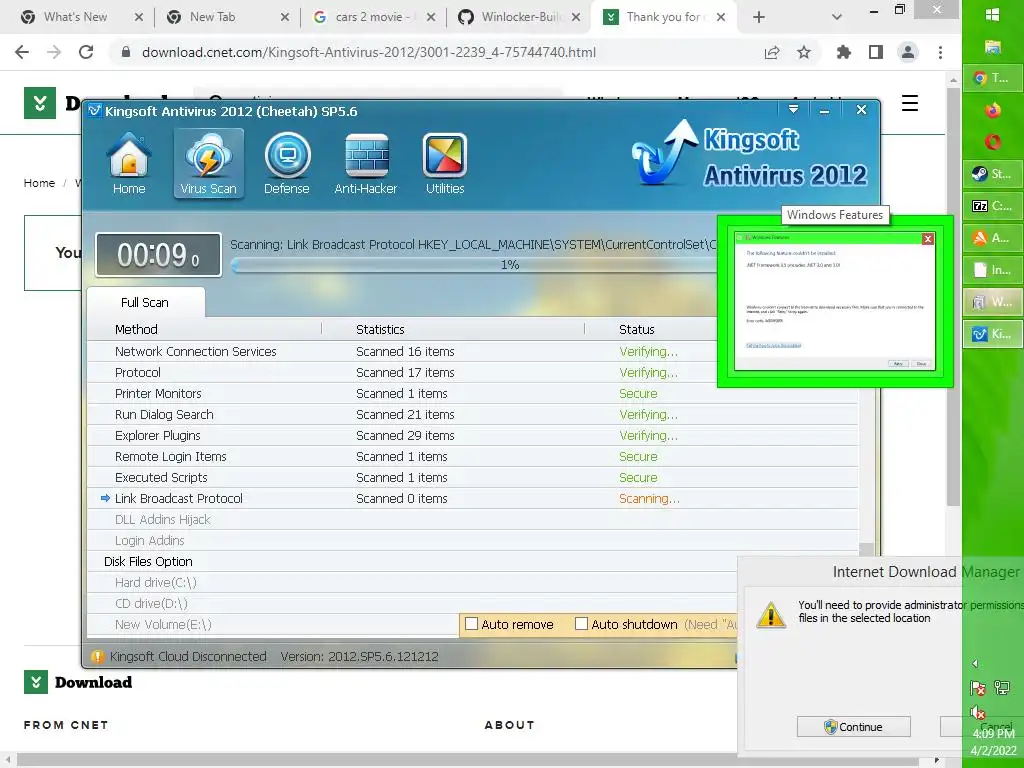
Task: Open Opera from taskbar
Action: [x=993, y=142]
